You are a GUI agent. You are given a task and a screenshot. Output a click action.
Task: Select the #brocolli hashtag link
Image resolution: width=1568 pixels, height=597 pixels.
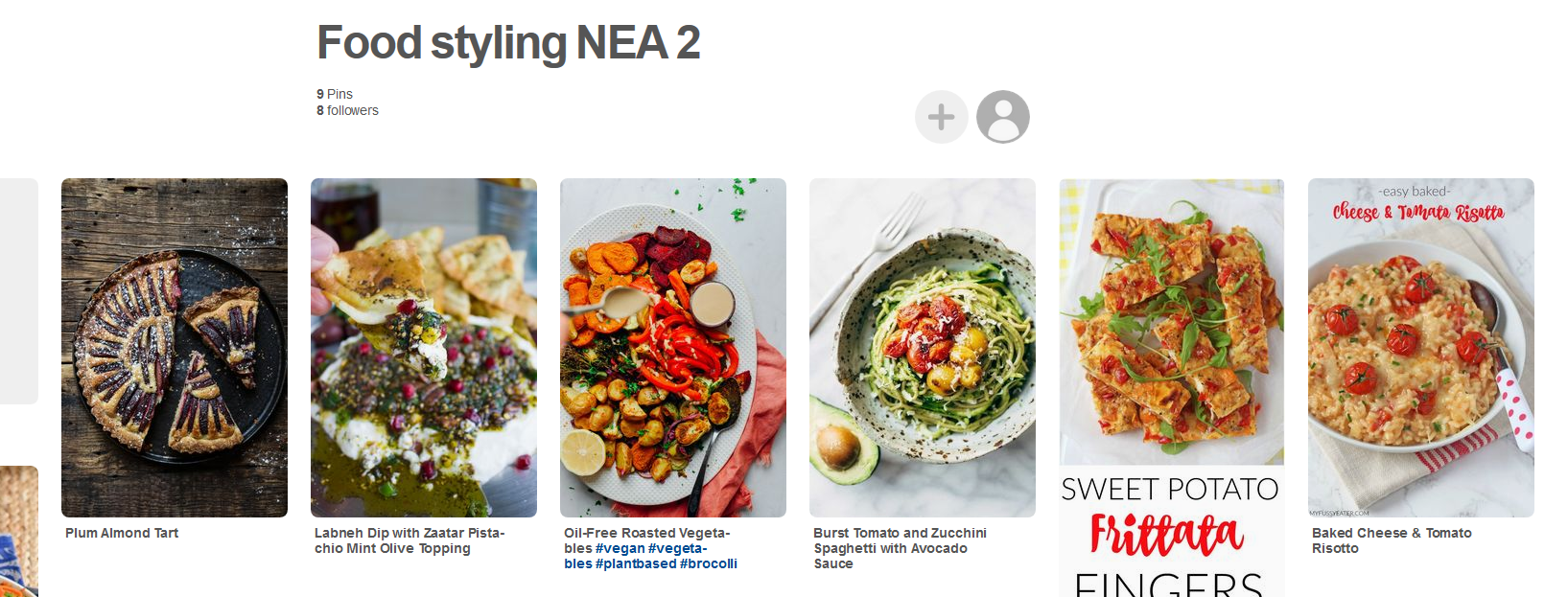click(x=710, y=564)
